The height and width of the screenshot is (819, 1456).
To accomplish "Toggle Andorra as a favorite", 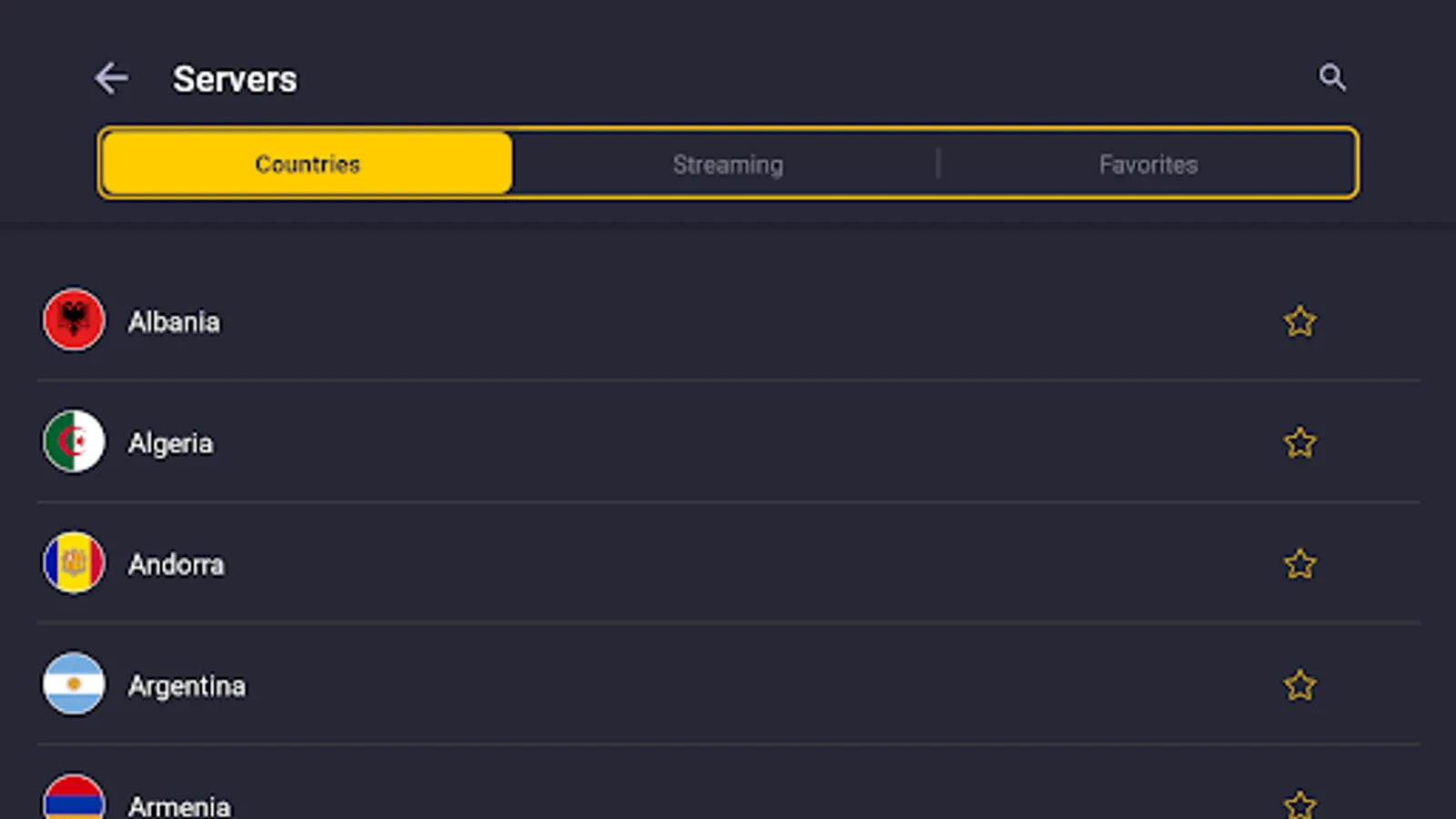I will 1300,563.
